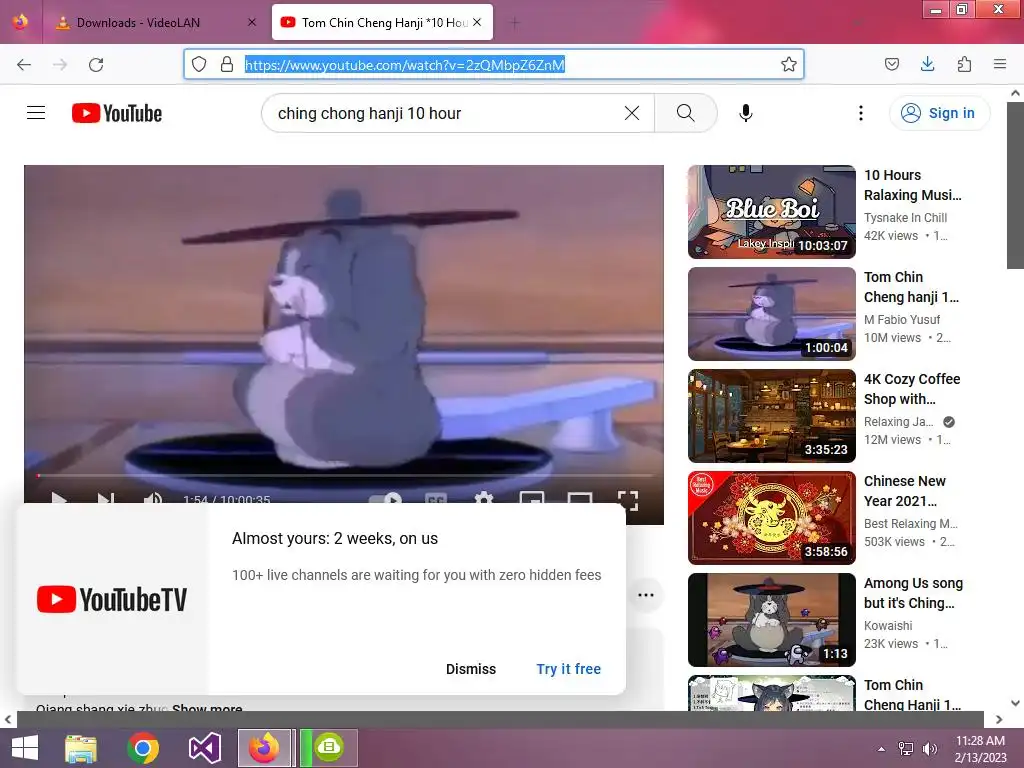Go back in Firefox
1024x768 pixels.
pos(24,64)
